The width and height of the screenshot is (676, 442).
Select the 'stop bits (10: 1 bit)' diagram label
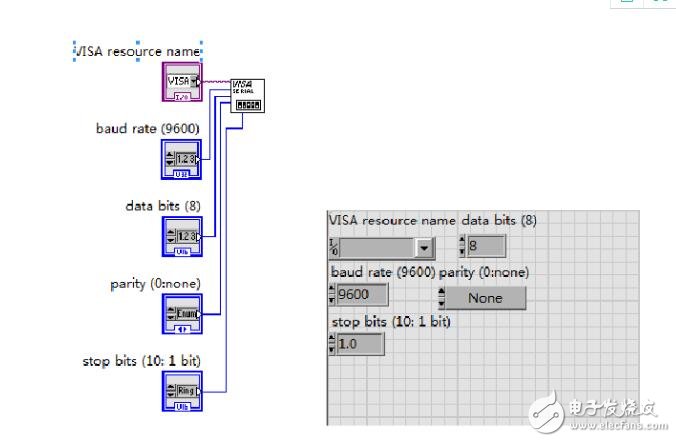pyautogui.click(x=142, y=360)
